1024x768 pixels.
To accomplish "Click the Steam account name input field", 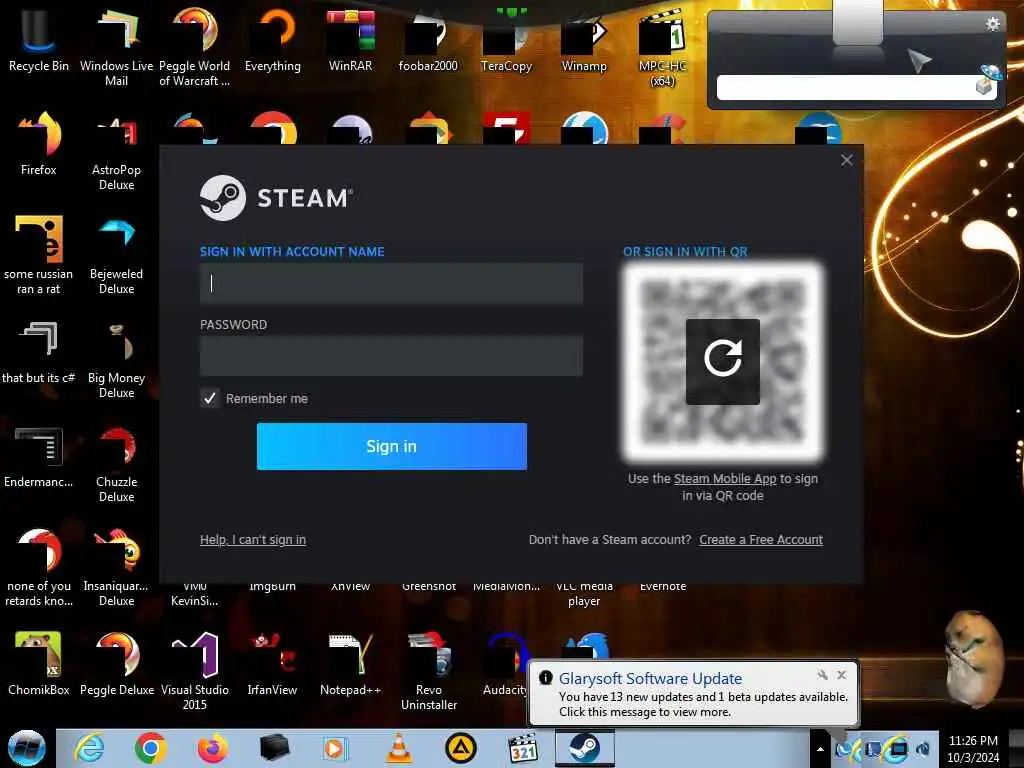I will [x=391, y=283].
